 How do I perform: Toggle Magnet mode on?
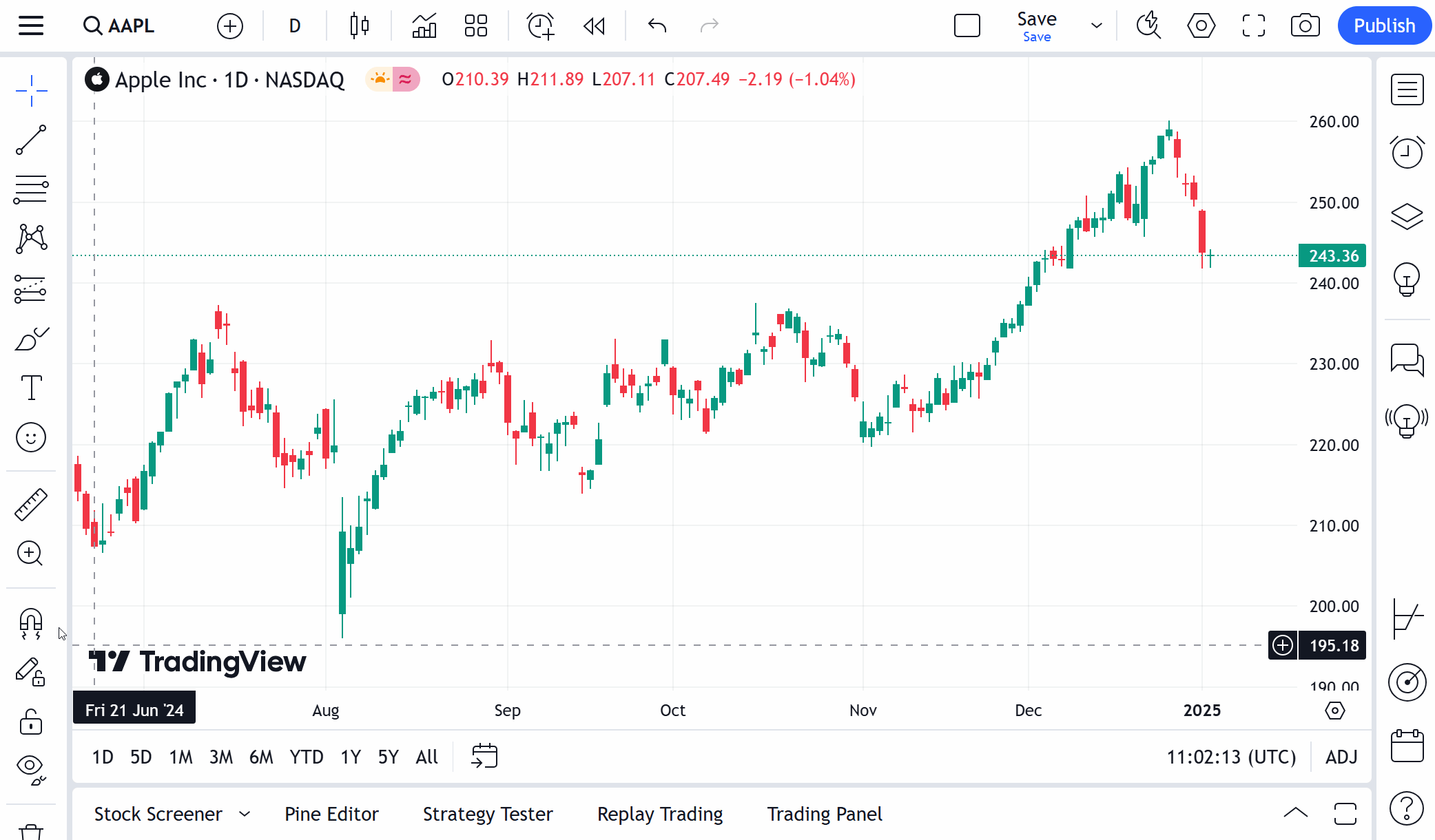point(31,623)
